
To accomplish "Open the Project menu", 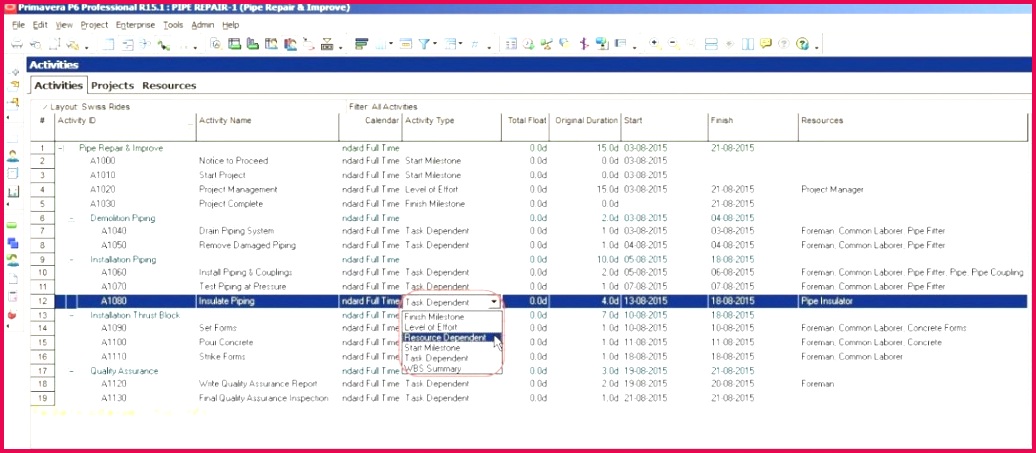I will (x=94, y=24).
